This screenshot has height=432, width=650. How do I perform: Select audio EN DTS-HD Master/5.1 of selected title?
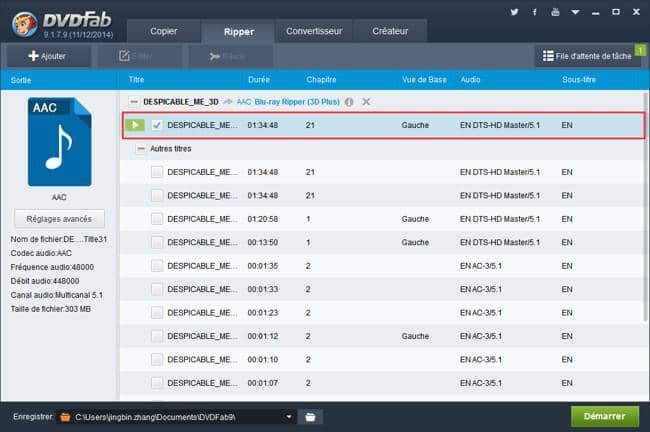point(500,125)
